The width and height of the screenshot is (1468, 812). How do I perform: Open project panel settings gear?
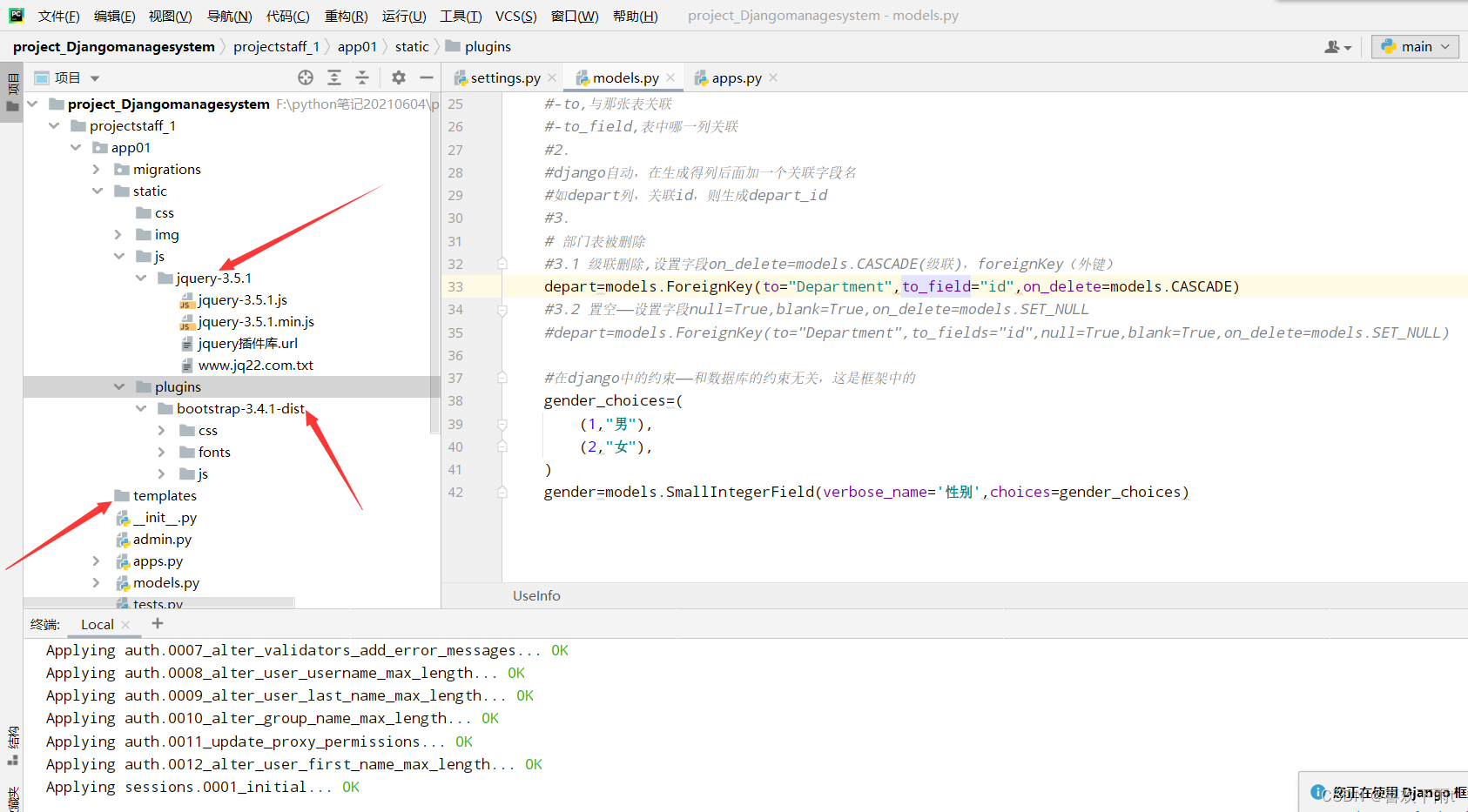tap(399, 77)
